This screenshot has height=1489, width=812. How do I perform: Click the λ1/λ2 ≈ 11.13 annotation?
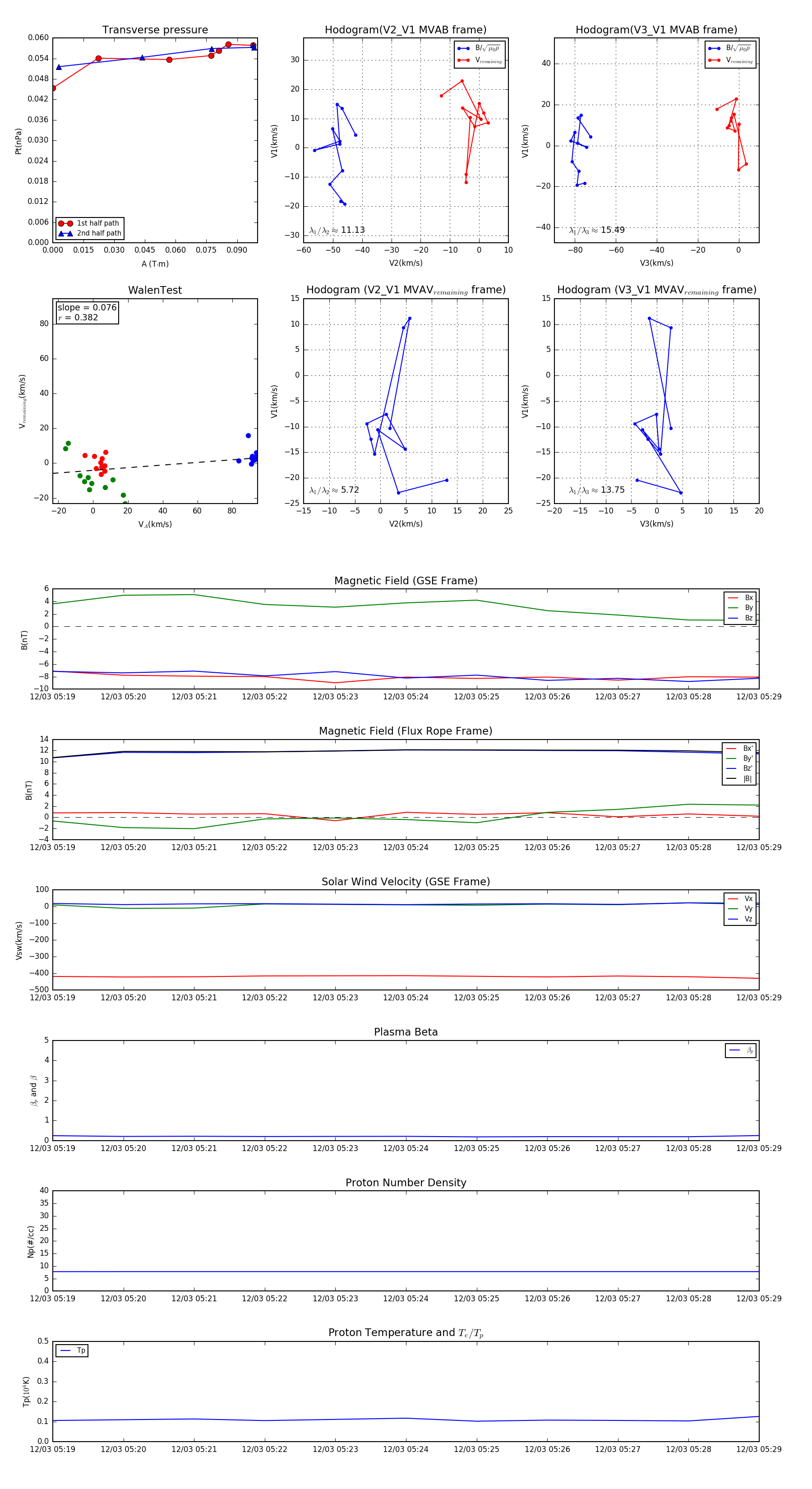coord(337,230)
